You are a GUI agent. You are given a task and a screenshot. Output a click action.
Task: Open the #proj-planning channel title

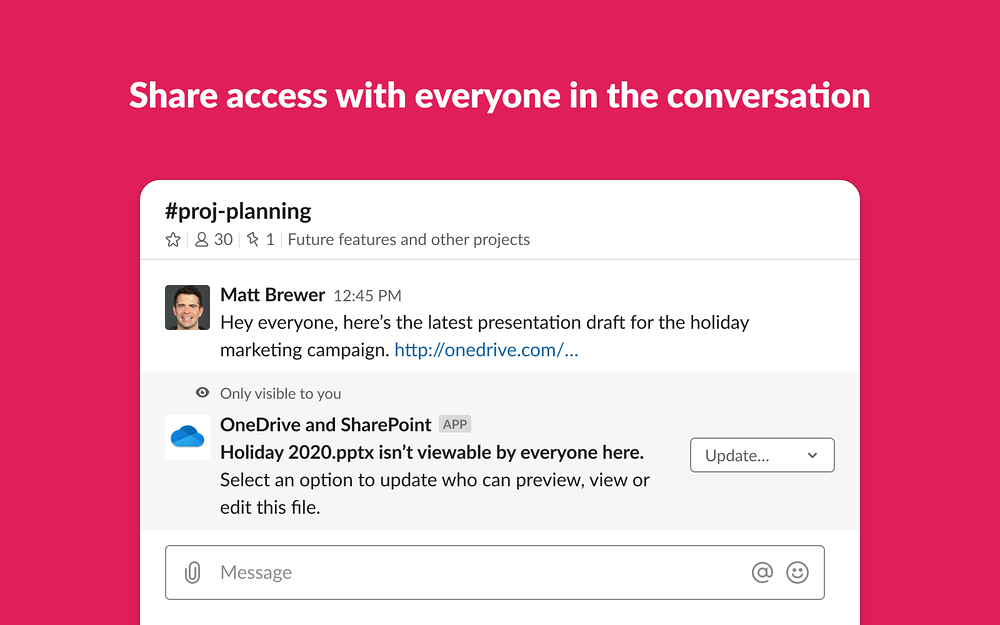click(238, 211)
